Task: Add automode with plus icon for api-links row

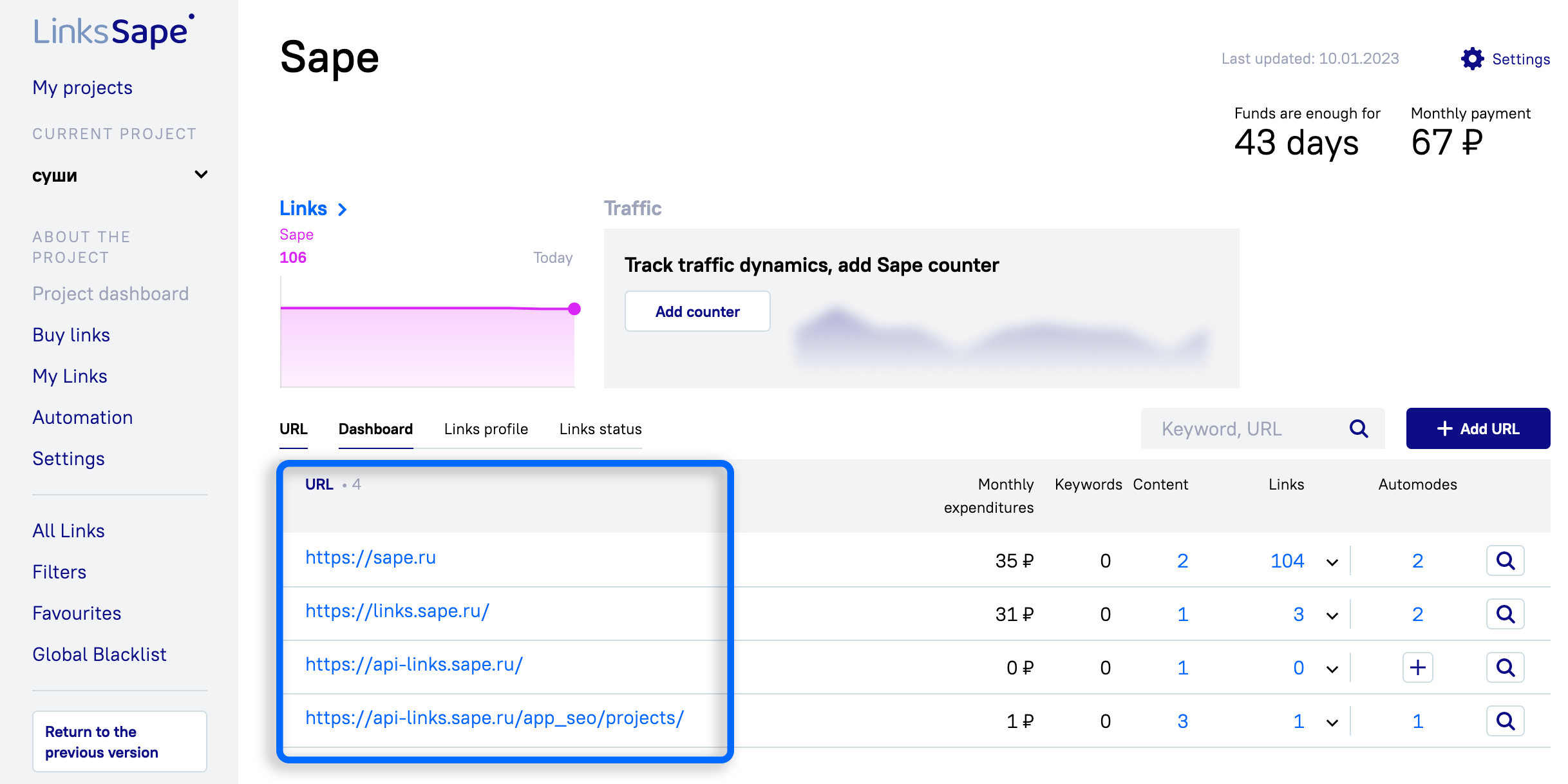Action: 1417,667
